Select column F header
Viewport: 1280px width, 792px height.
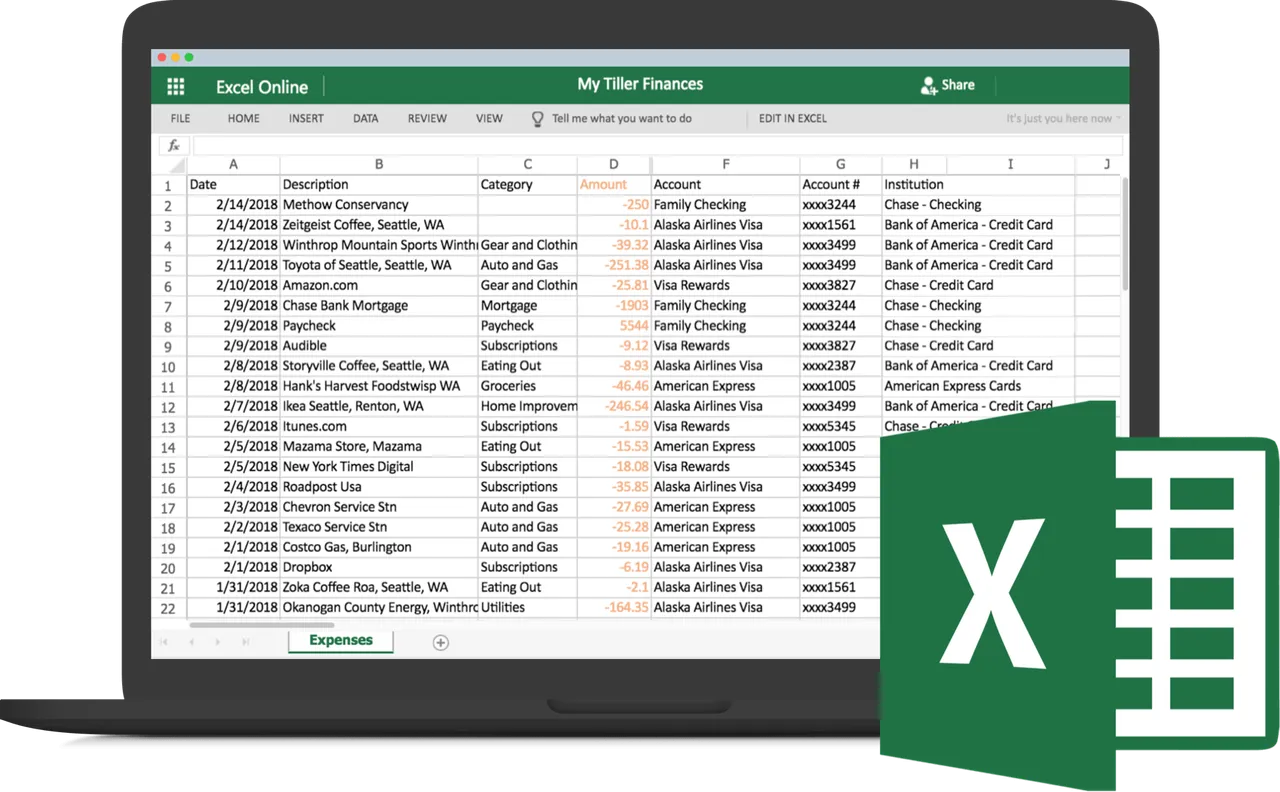(x=725, y=164)
